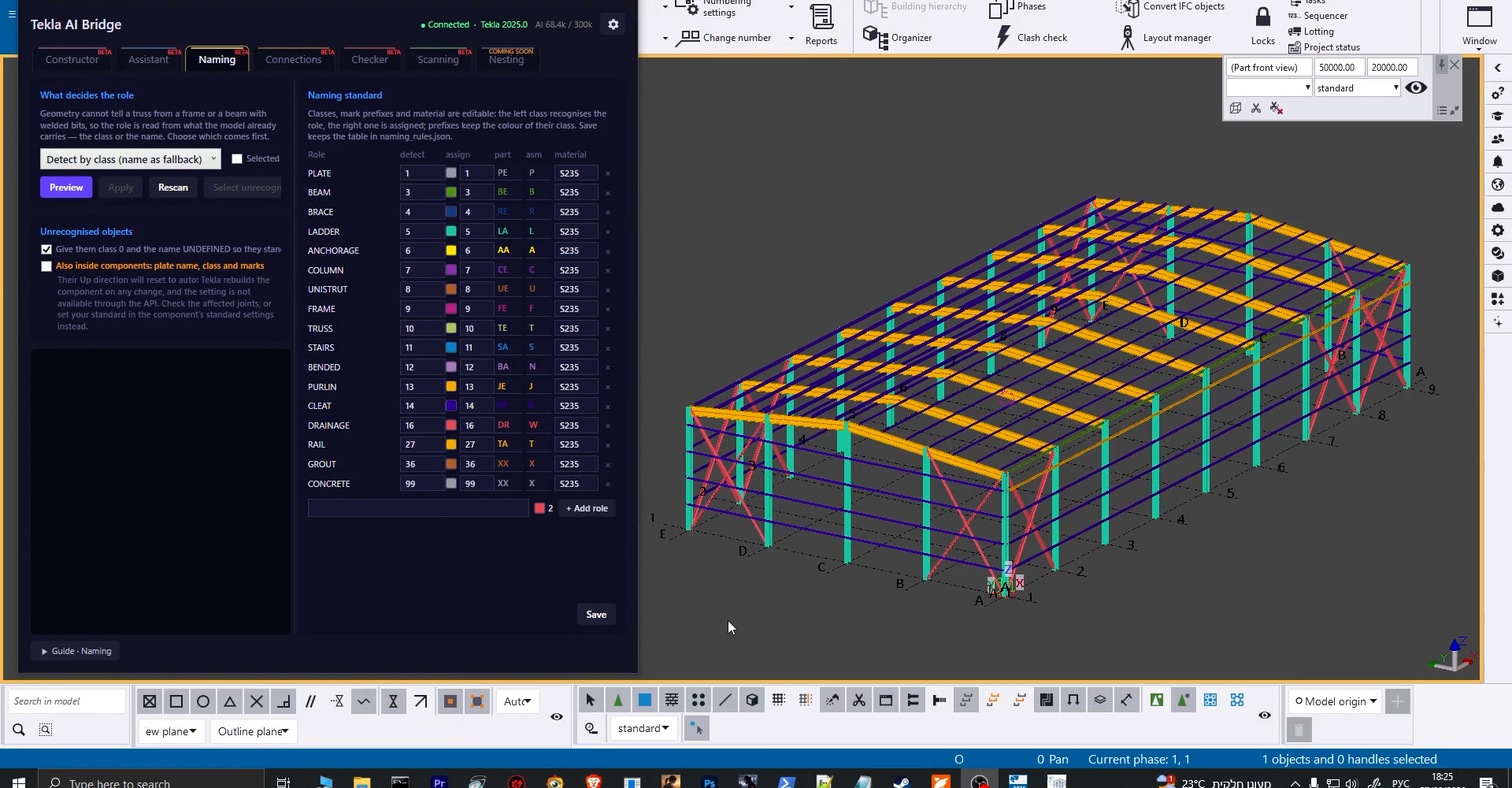
Task: Click the purple Preview button
Action: [66, 188]
